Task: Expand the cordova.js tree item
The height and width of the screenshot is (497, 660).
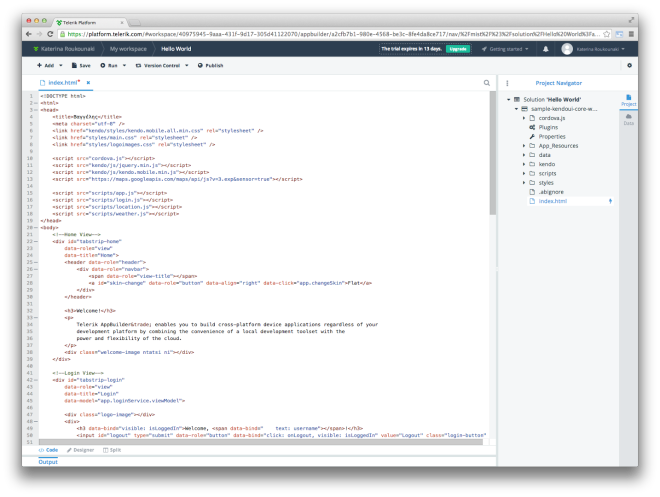Action: pos(524,118)
